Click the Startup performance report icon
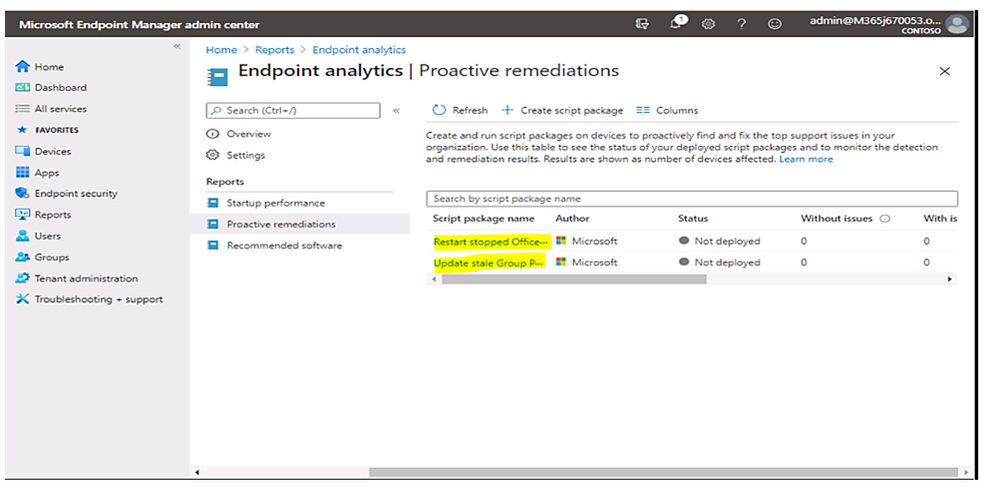 click(213, 203)
